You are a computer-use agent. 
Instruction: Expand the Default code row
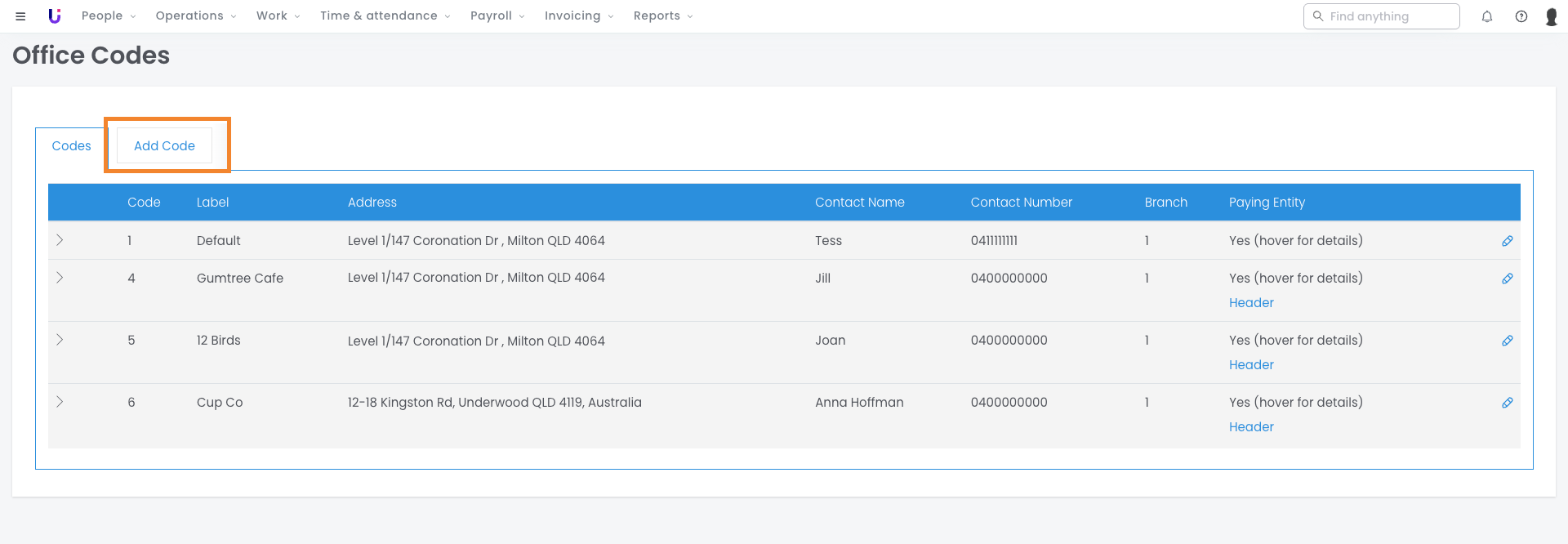pyautogui.click(x=60, y=240)
